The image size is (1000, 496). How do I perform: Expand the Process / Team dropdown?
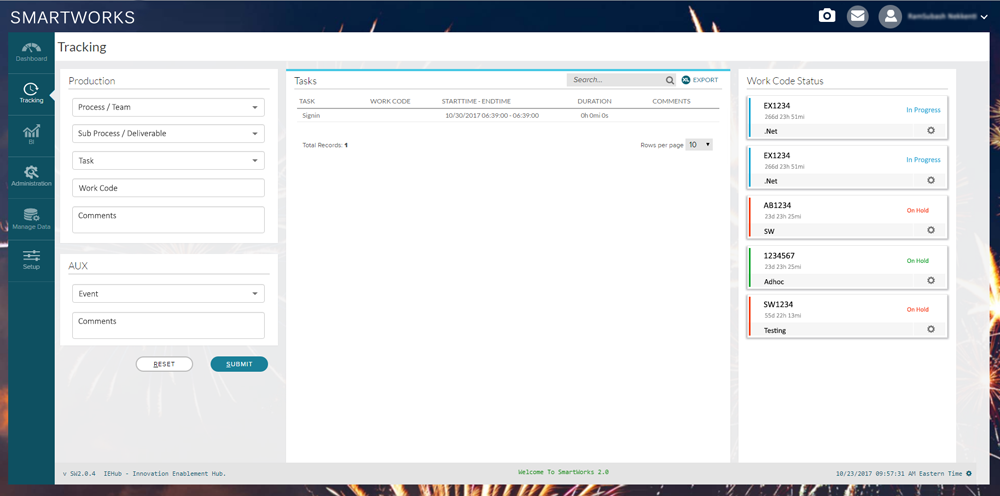(x=168, y=107)
